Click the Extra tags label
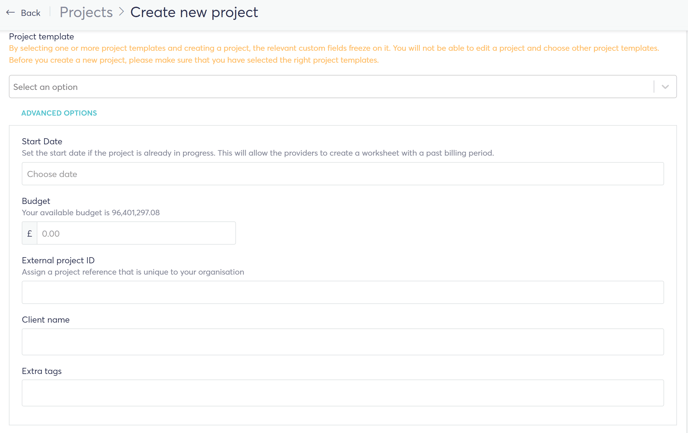 42,371
